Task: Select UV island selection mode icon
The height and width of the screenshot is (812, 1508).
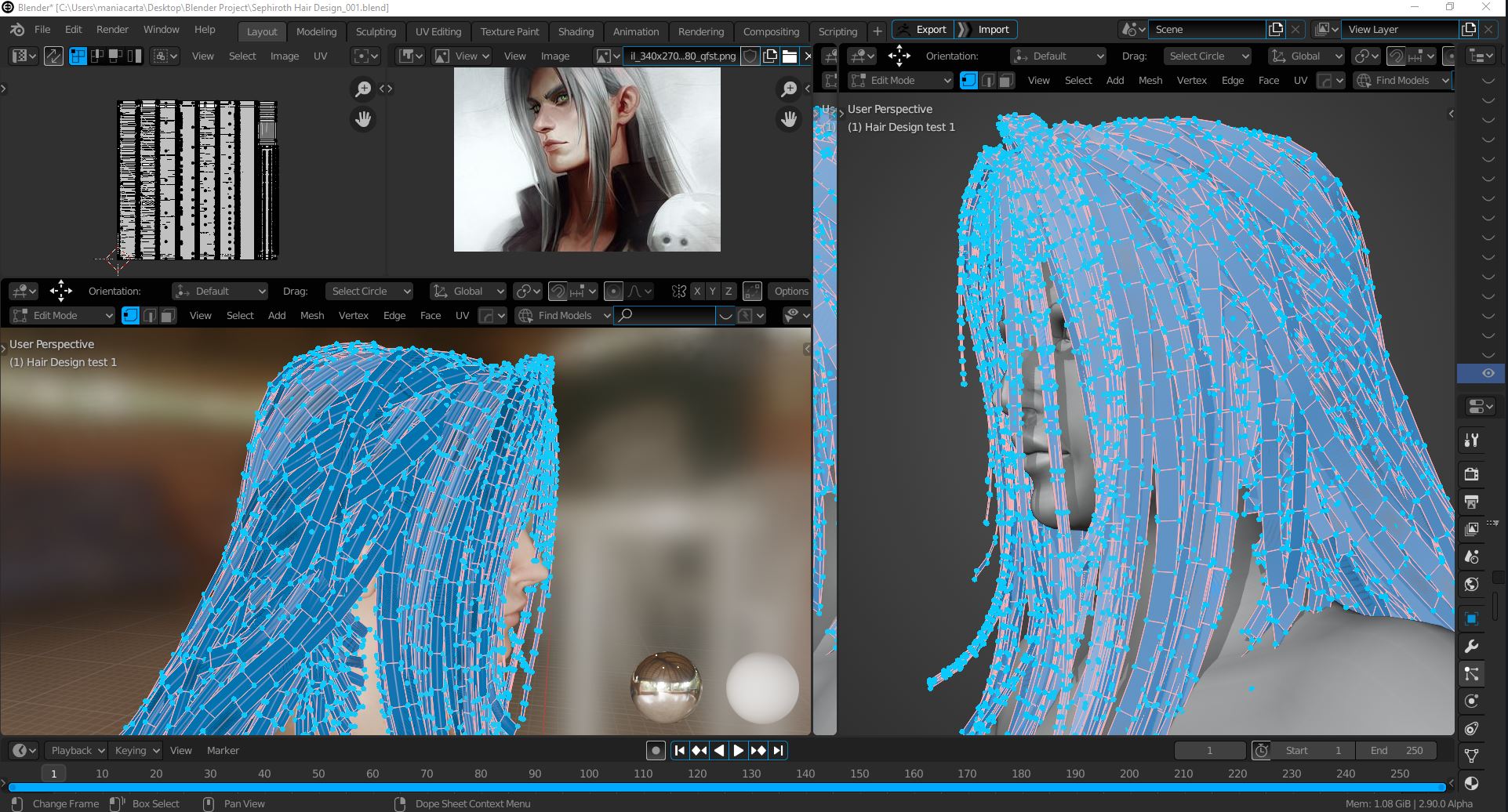Action: [x=135, y=56]
